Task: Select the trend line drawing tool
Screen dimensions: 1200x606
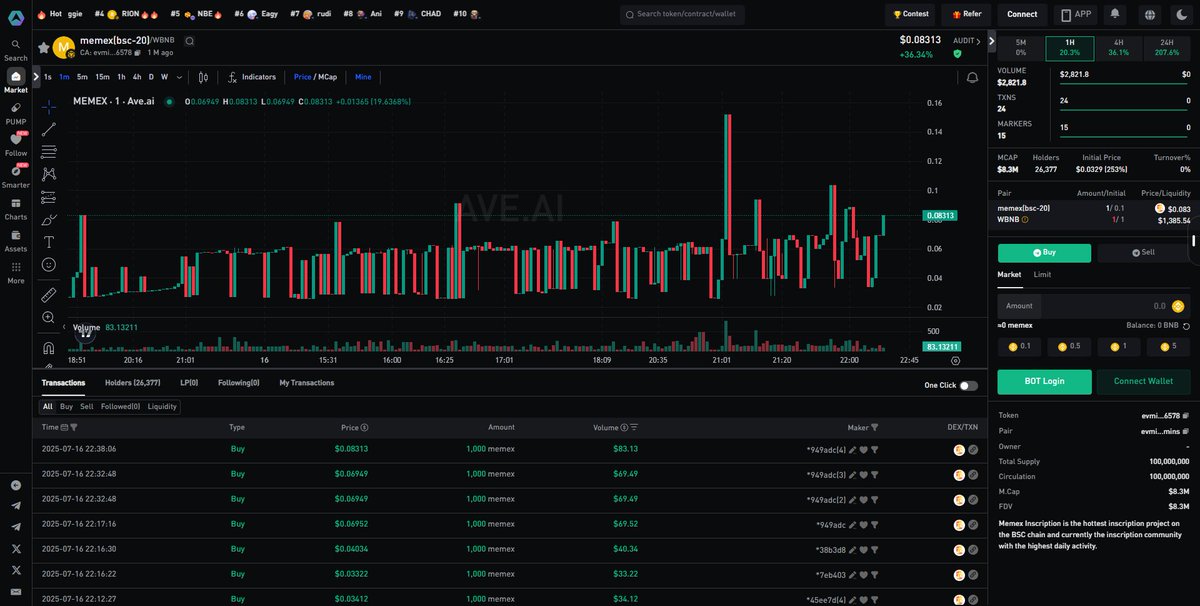Action: click(48, 129)
